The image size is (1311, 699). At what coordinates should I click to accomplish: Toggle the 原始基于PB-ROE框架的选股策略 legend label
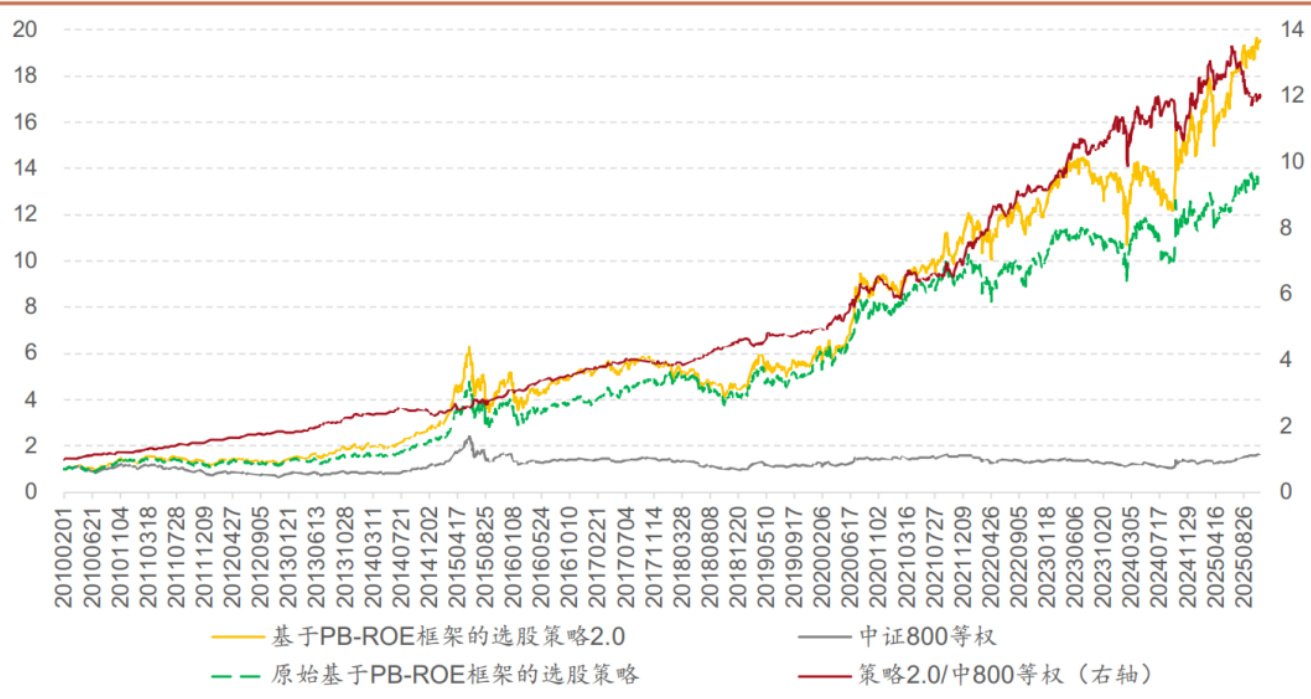click(x=455, y=674)
